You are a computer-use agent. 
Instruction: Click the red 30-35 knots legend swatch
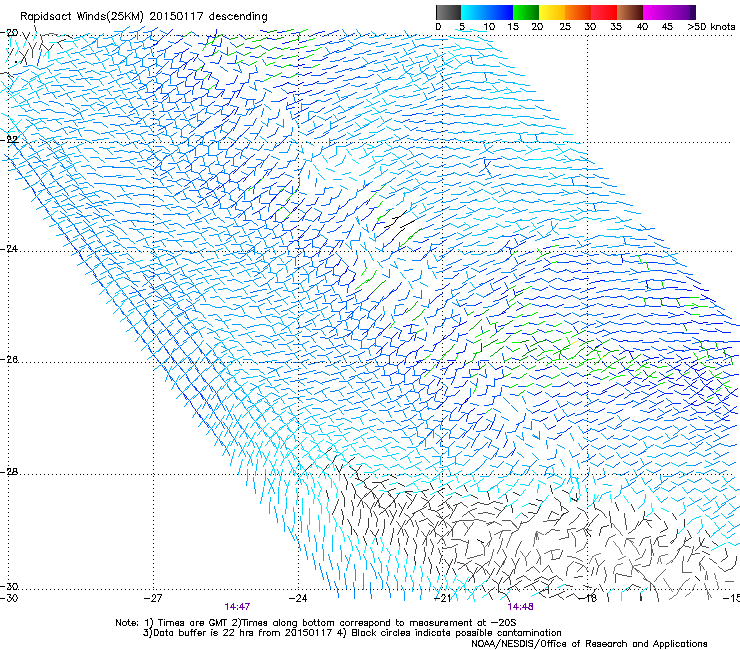click(x=604, y=12)
